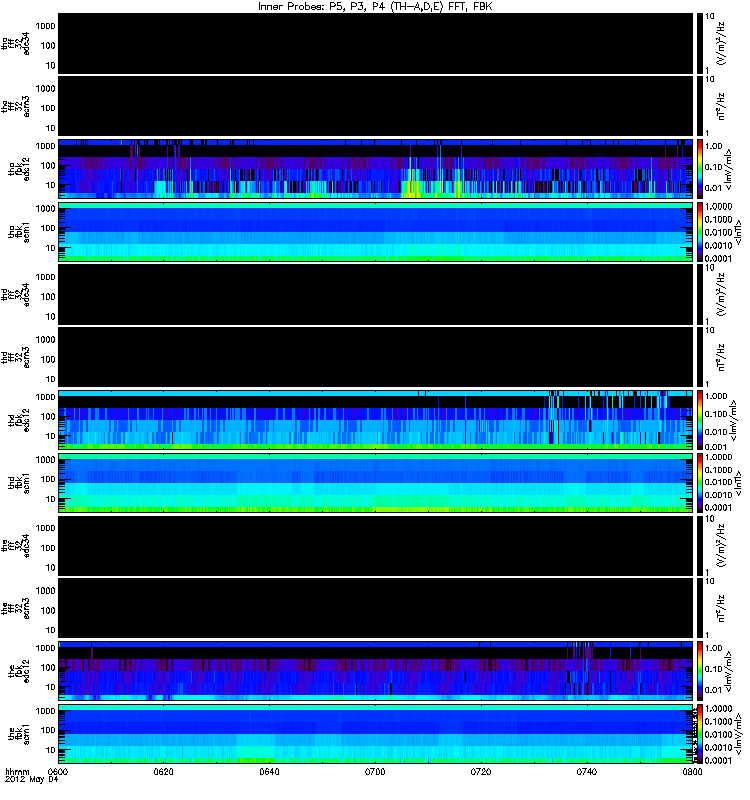
Task: Click the the fbk edc12 color scale bar
Action: click(x=700, y=671)
